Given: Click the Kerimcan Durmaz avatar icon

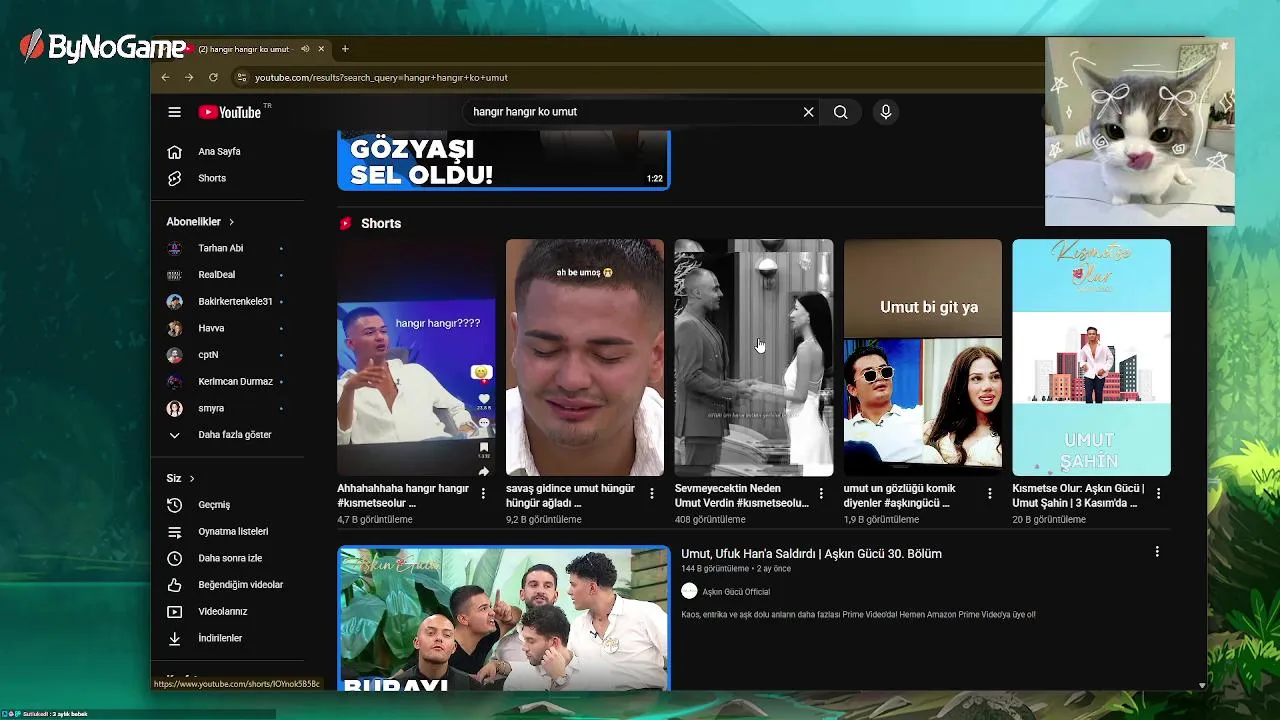Looking at the screenshot, I should click(x=174, y=381).
